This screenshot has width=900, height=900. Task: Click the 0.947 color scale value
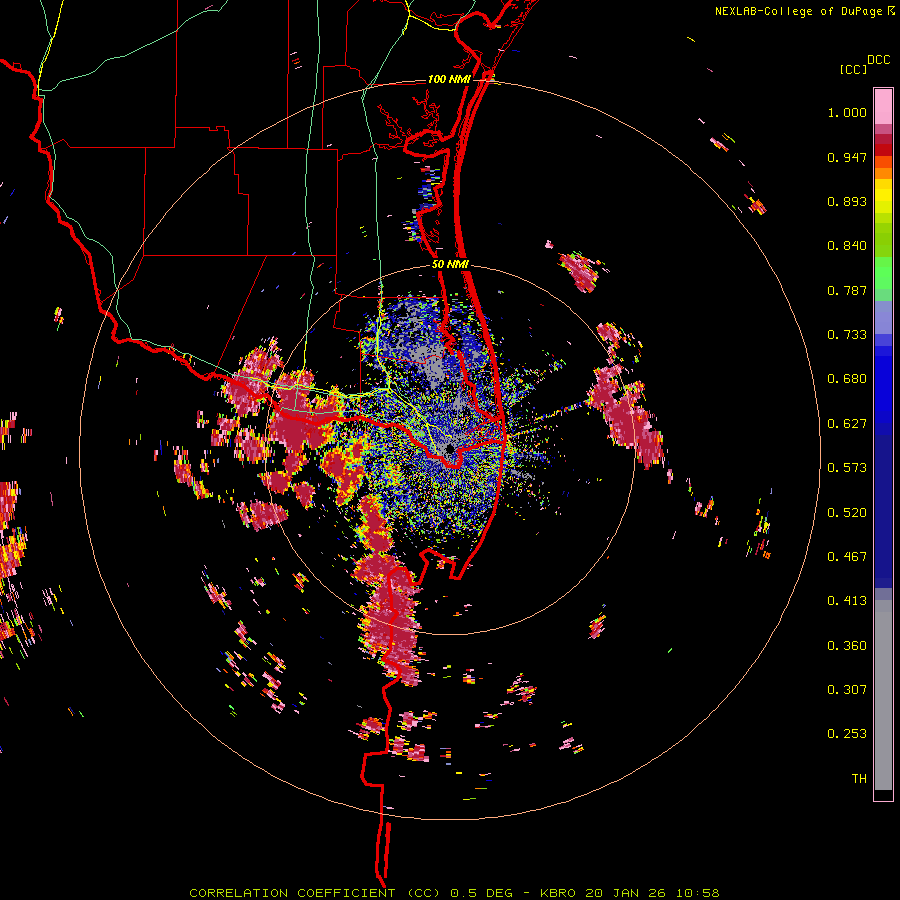pos(847,157)
